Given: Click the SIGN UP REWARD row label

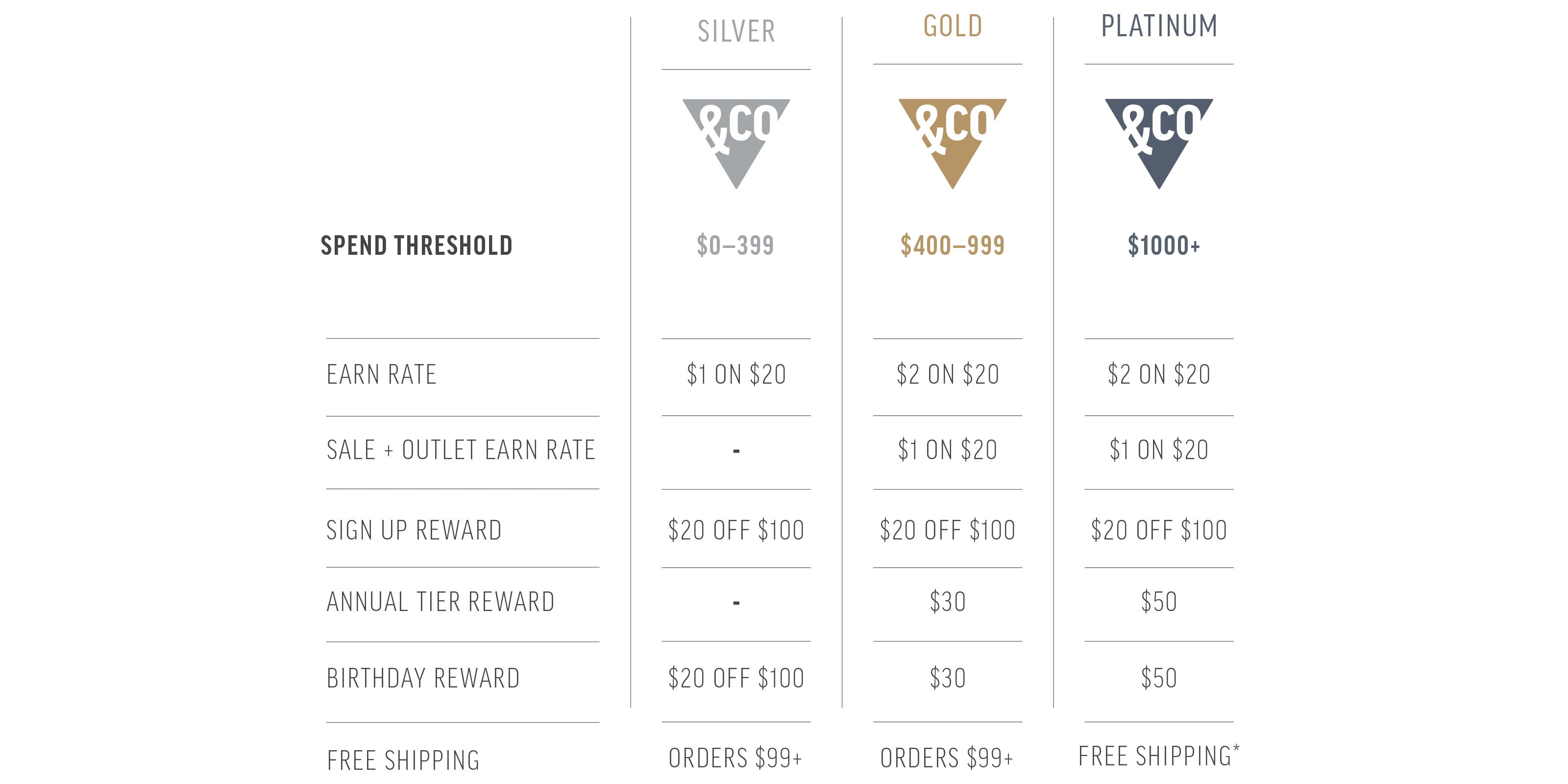Looking at the screenshot, I should (x=414, y=530).
